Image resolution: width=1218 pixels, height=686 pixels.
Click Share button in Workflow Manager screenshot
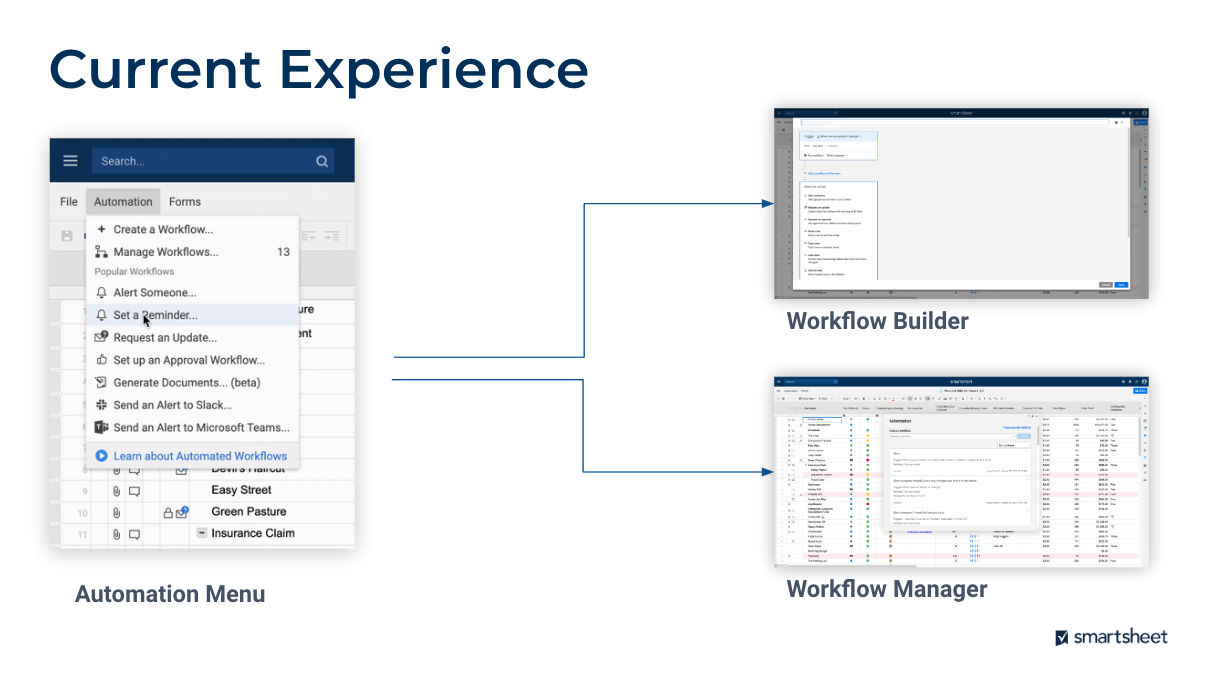point(1140,391)
